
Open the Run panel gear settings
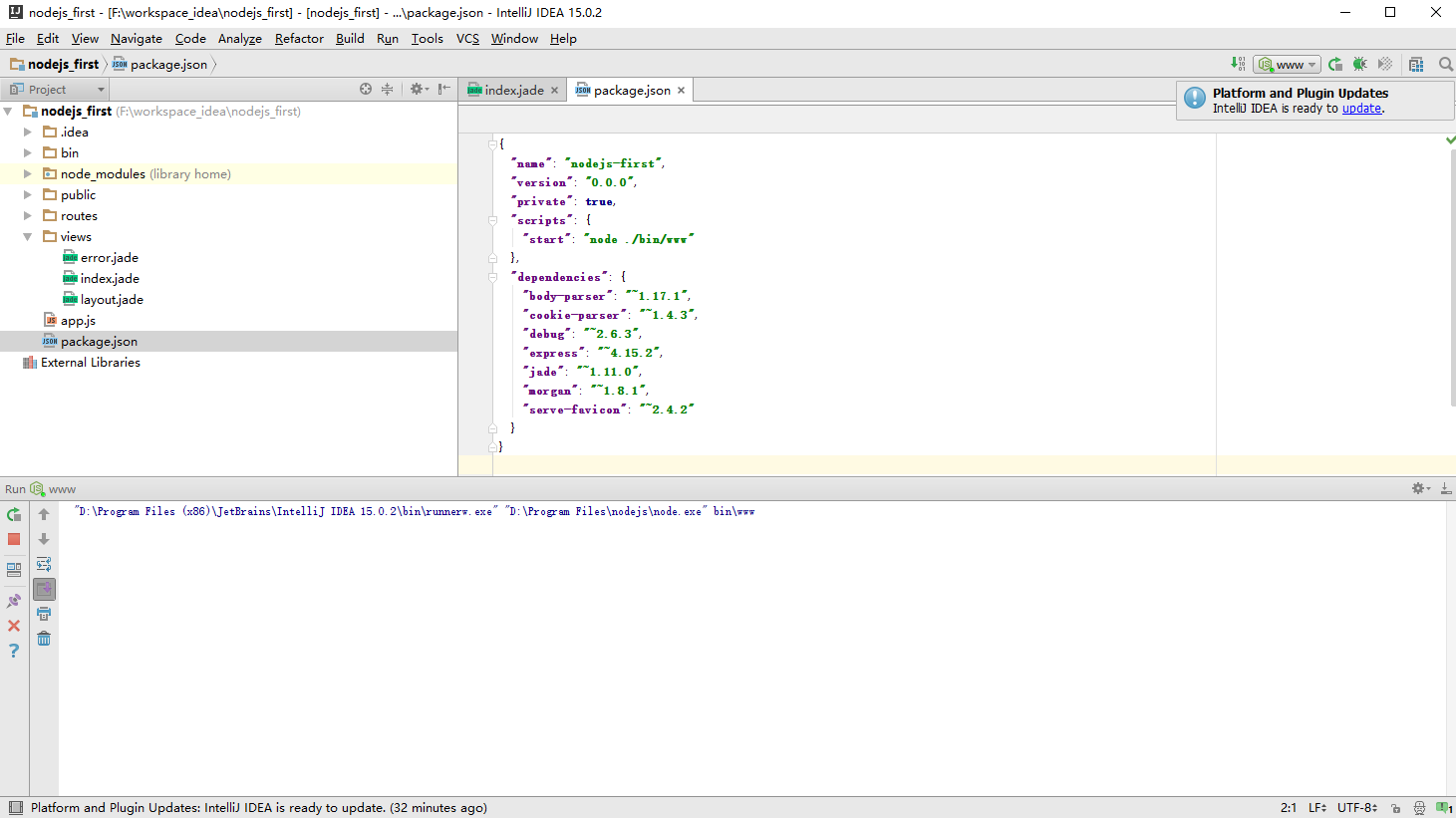click(x=1421, y=488)
